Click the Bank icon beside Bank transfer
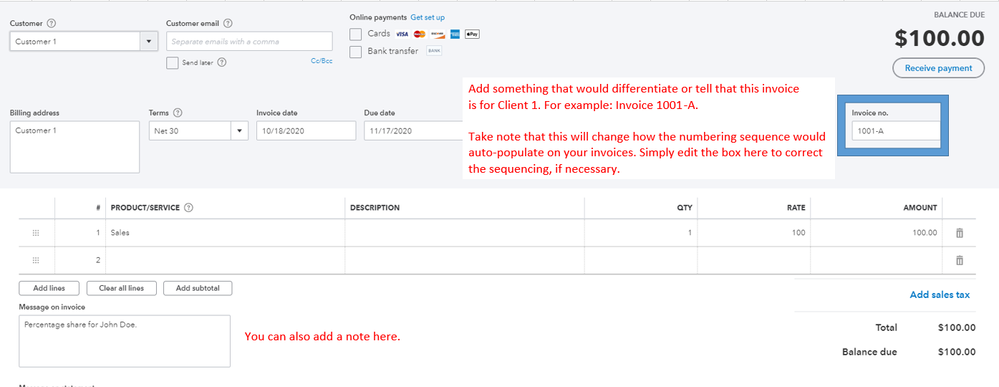 point(434,51)
